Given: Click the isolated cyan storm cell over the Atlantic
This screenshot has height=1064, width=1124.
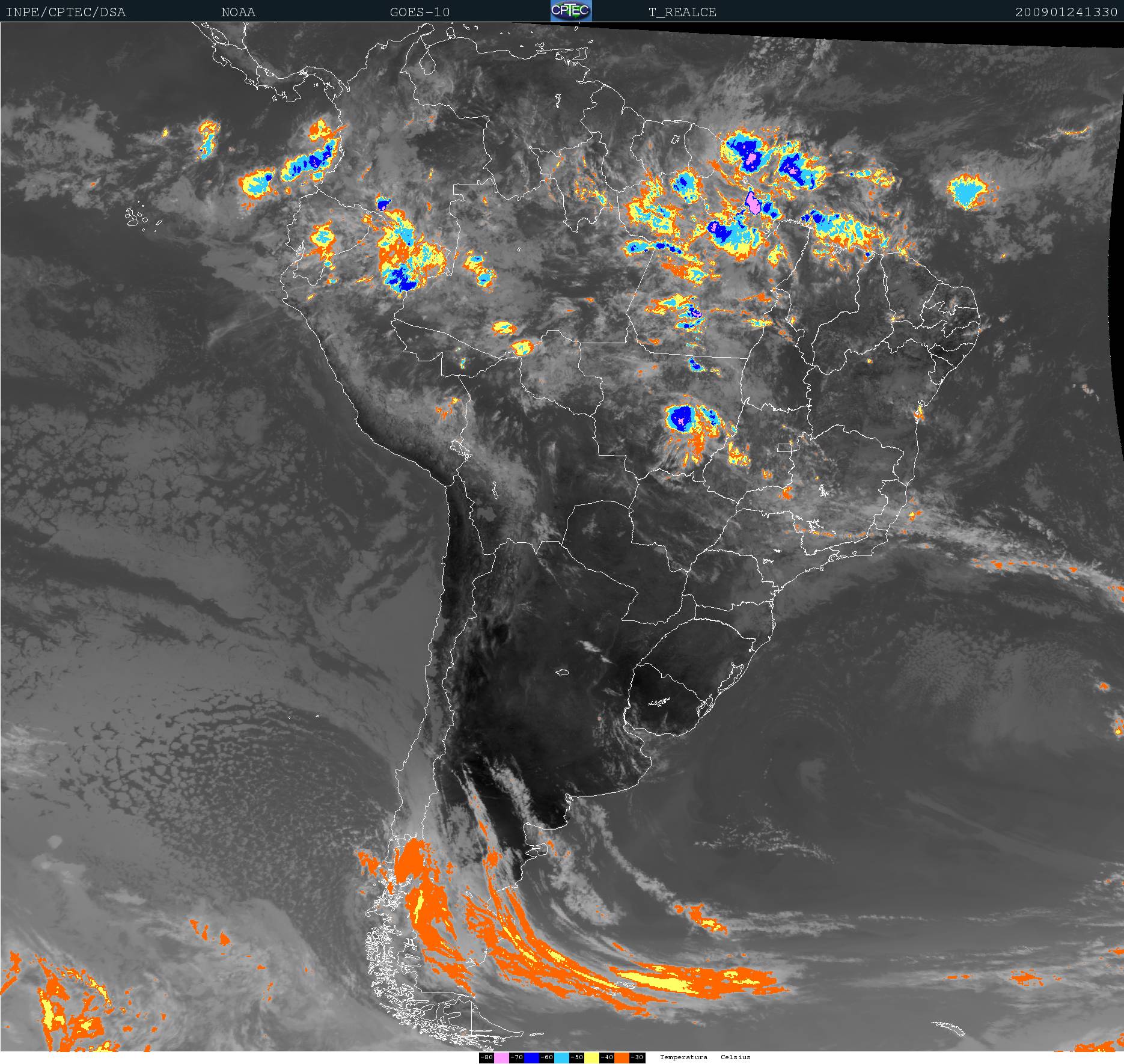Looking at the screenshot, I should tap(968, 192).
